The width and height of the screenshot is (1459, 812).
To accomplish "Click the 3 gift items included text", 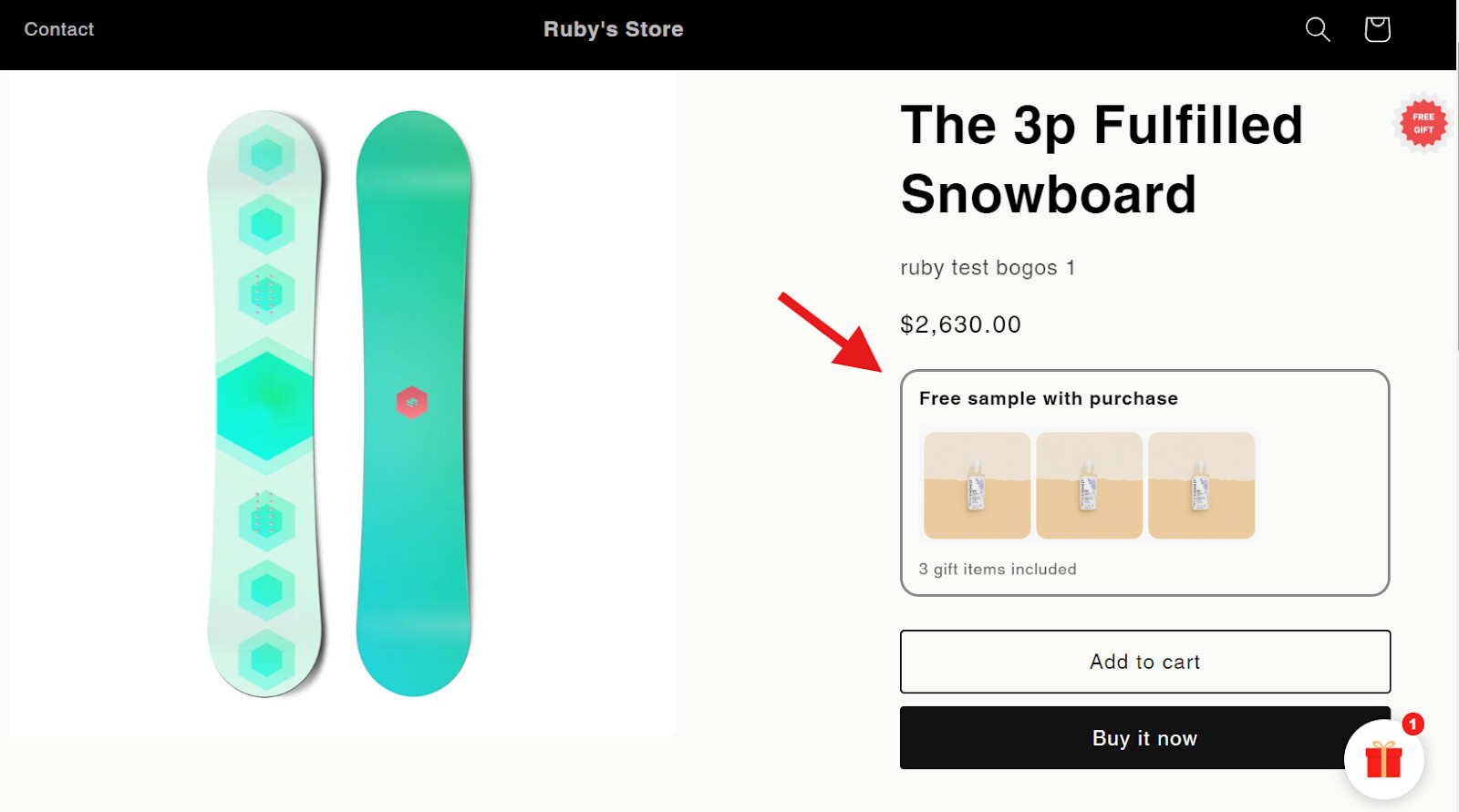I will click(x=998, y=570).
